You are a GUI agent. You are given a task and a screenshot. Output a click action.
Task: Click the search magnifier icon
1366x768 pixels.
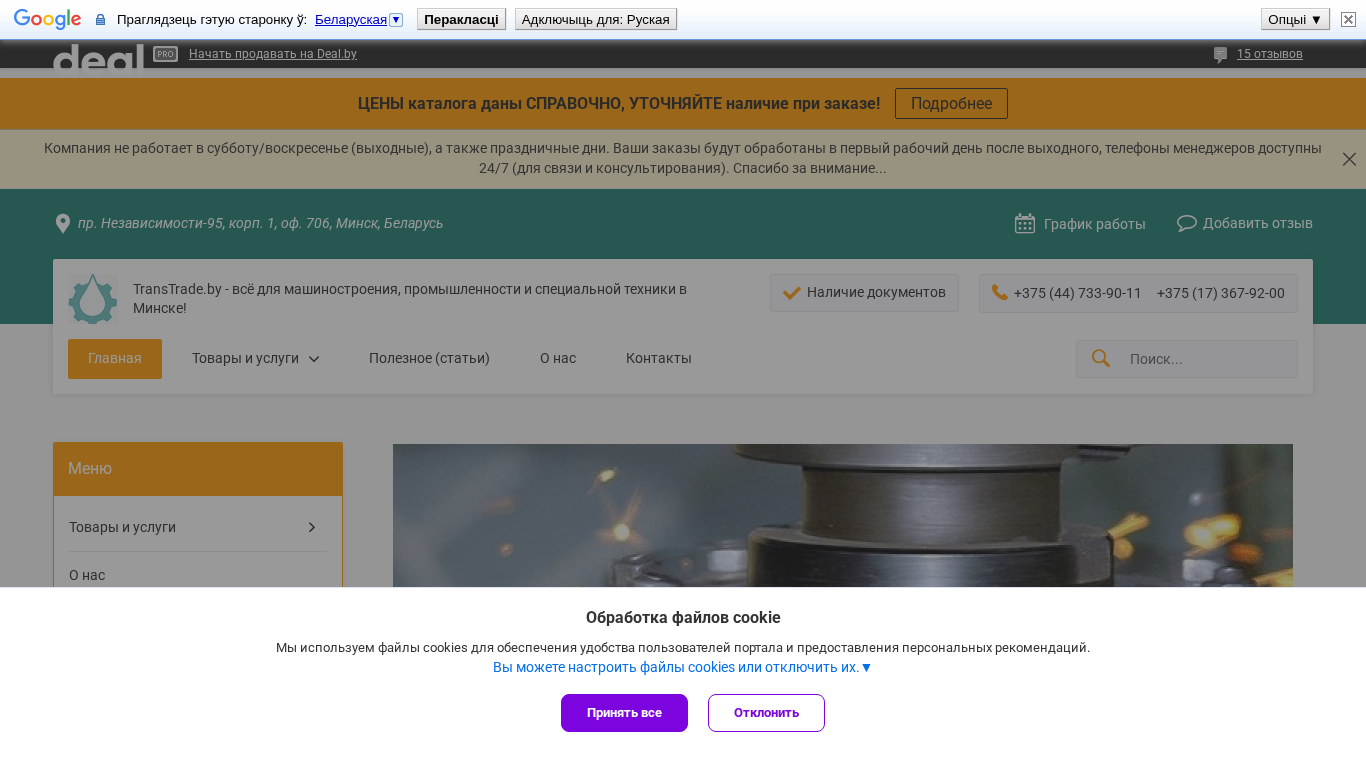pos(1101,358)
